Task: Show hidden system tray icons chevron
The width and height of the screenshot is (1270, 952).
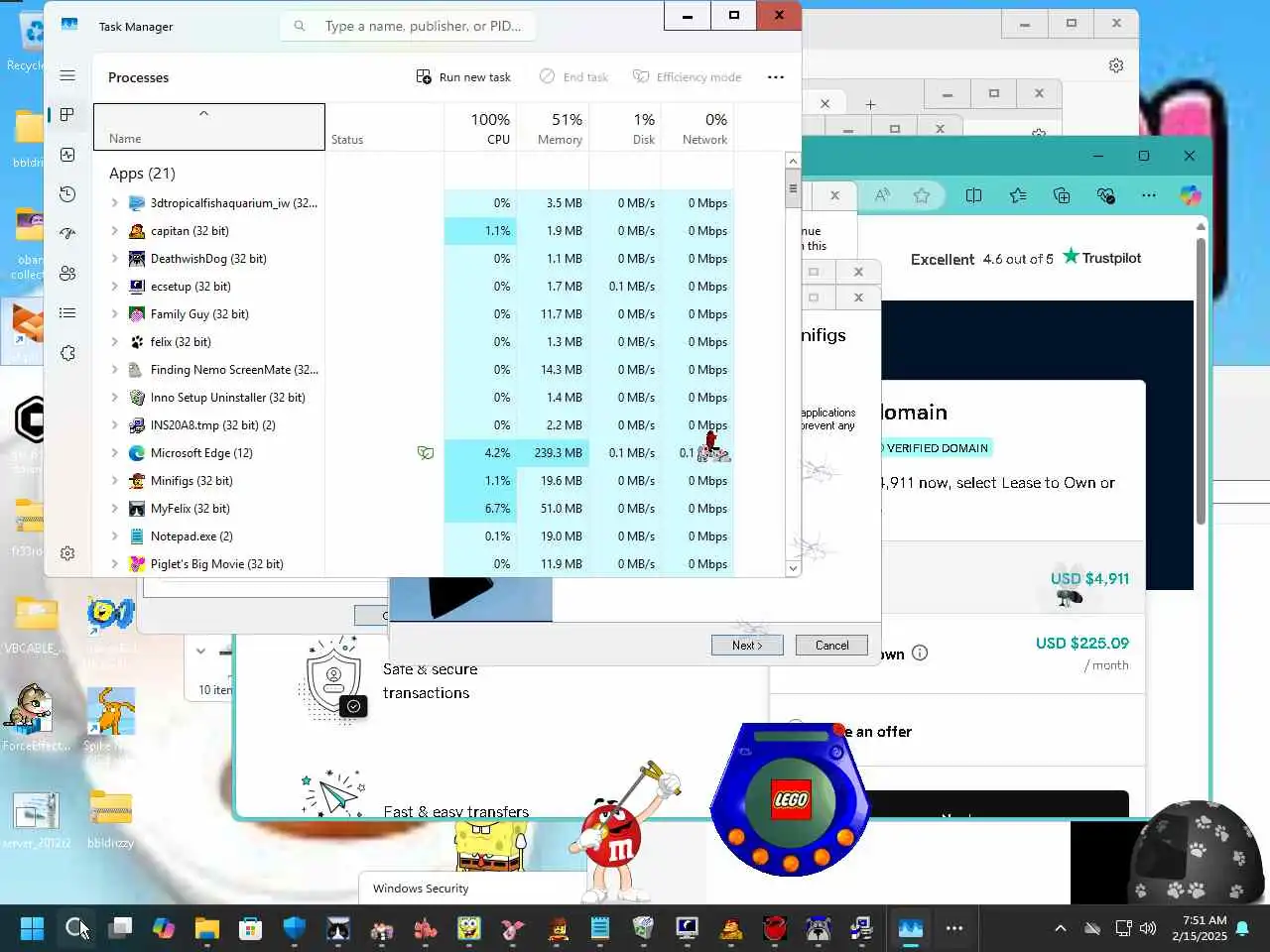Action: tap(1060, 928)
